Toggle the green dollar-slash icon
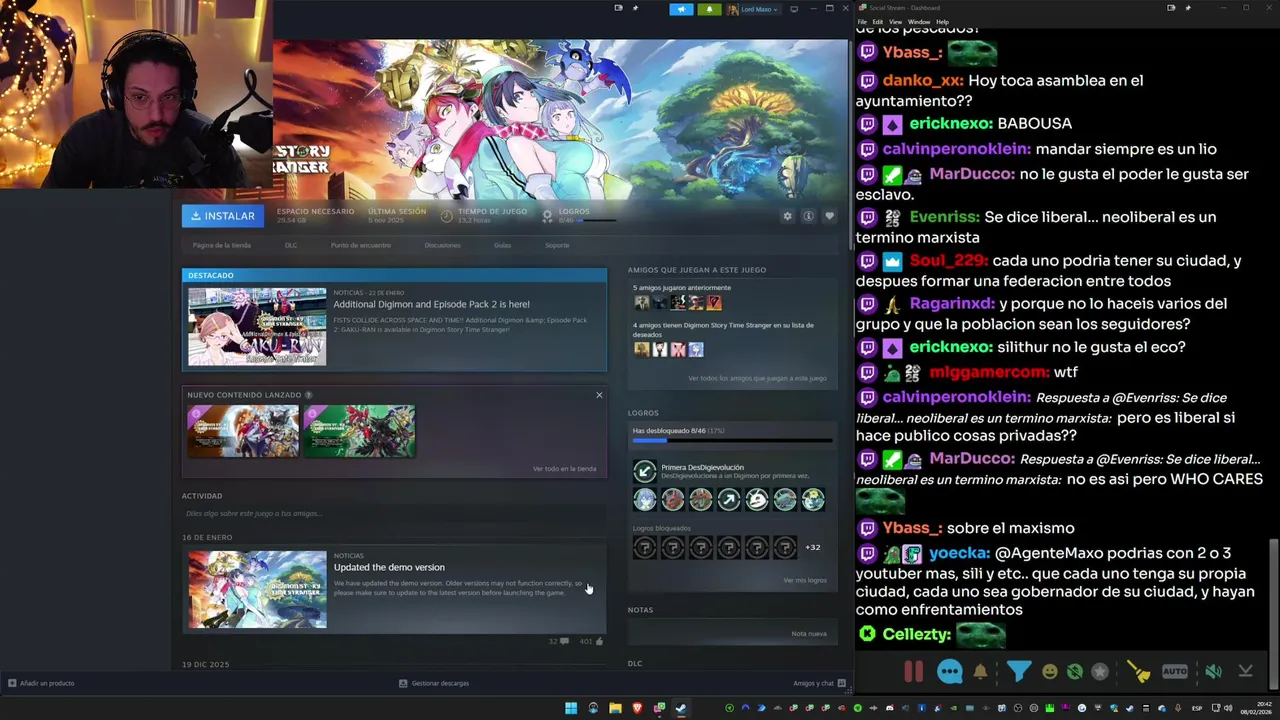 tap(1074, 672)
